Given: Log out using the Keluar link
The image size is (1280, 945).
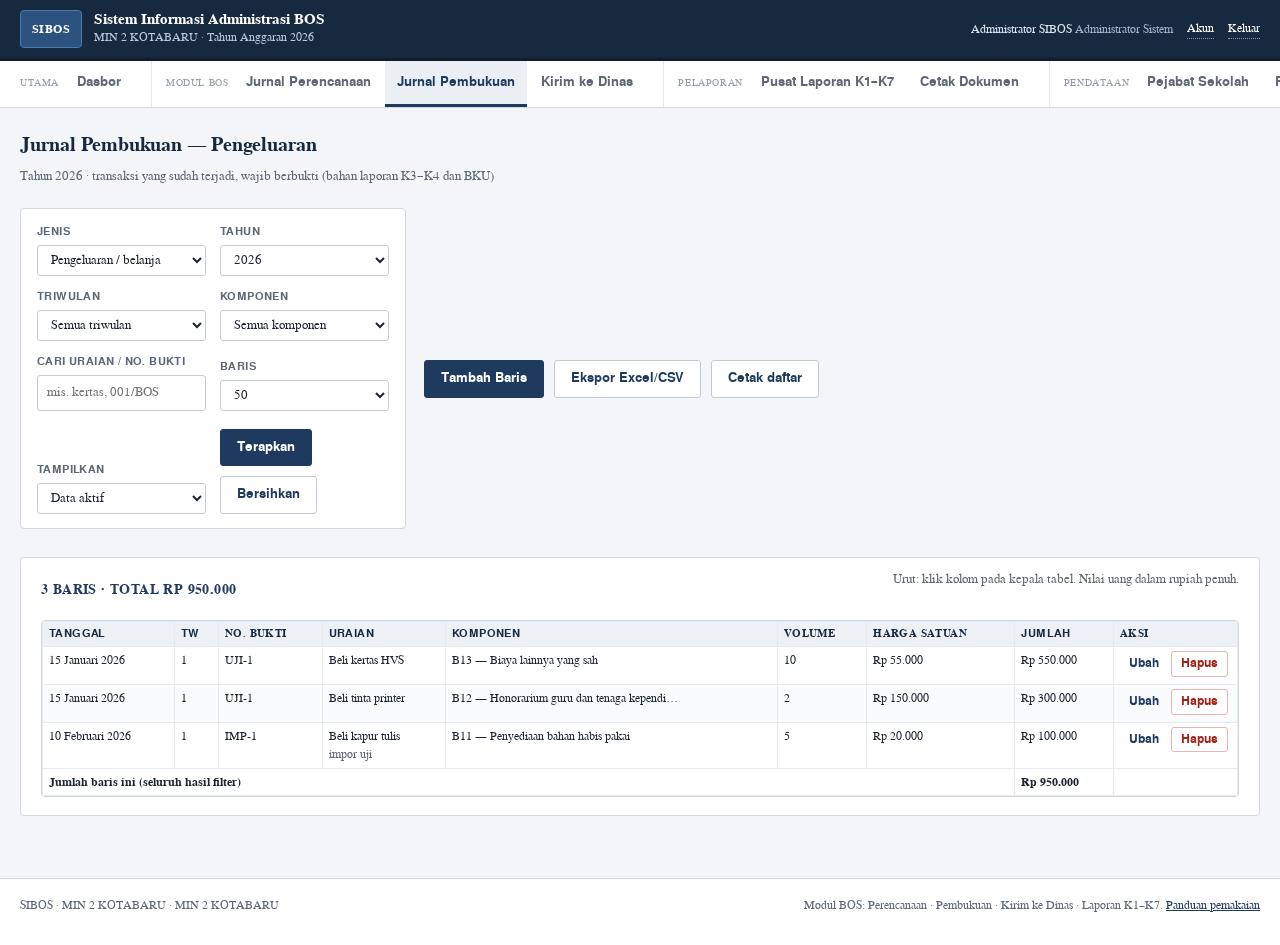Looking at the screenshot, I should 1244,29.
